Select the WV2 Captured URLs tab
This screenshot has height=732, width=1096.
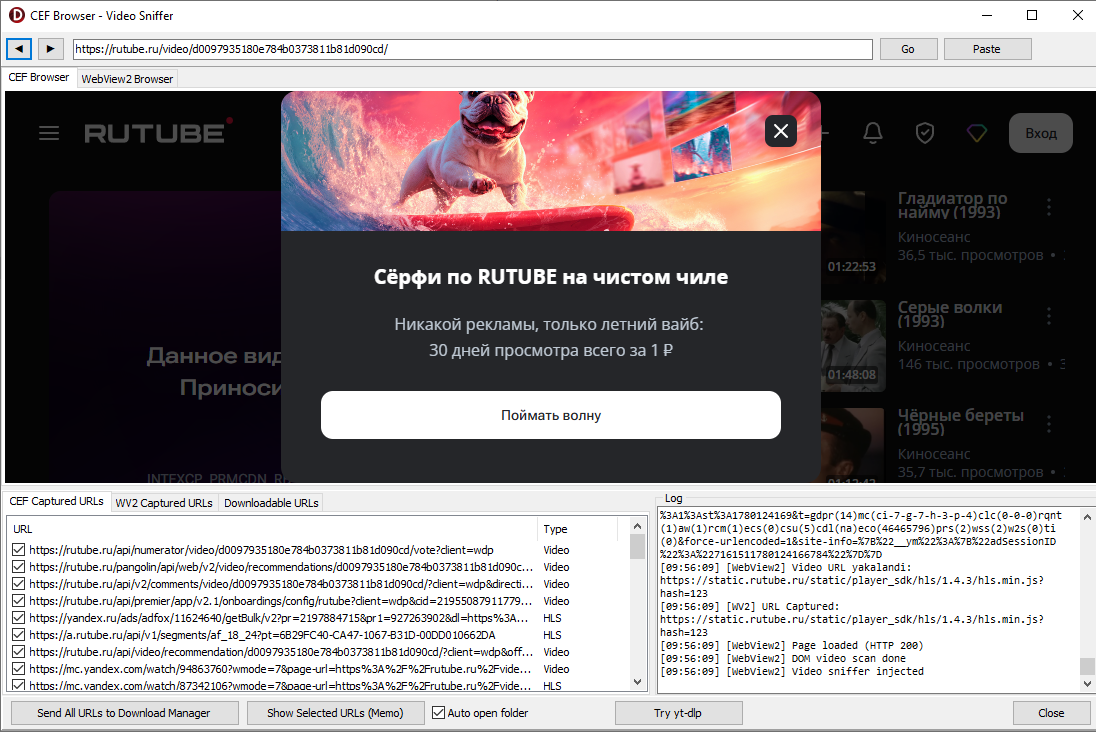pyautogui.click(x=164, y=503)
